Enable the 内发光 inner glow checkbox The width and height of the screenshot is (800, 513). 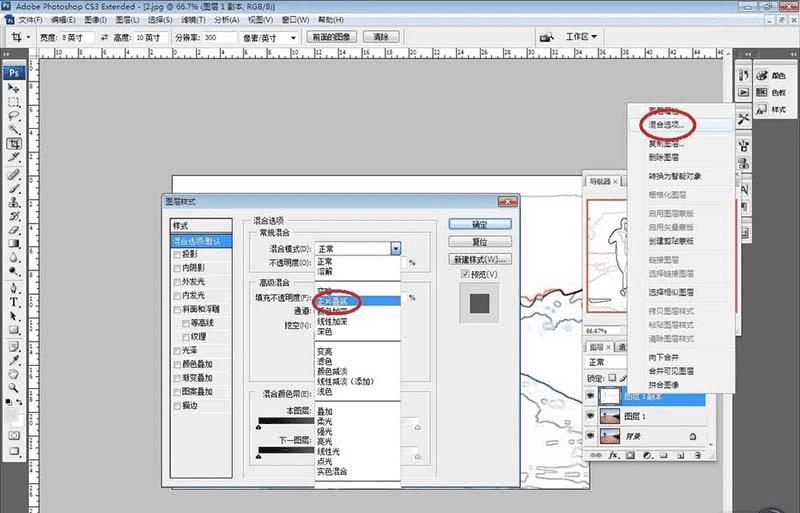point(177,296)
